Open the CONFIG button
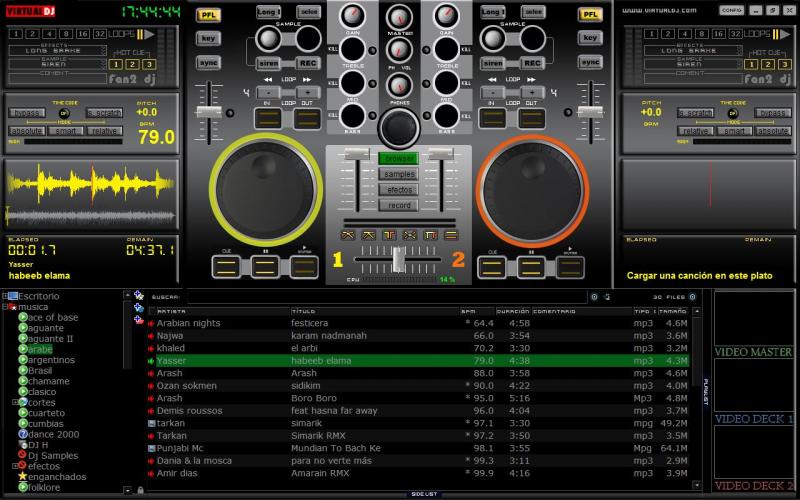Screen dimensions: 800x500 pyautogui.click(x=732, y=10)
